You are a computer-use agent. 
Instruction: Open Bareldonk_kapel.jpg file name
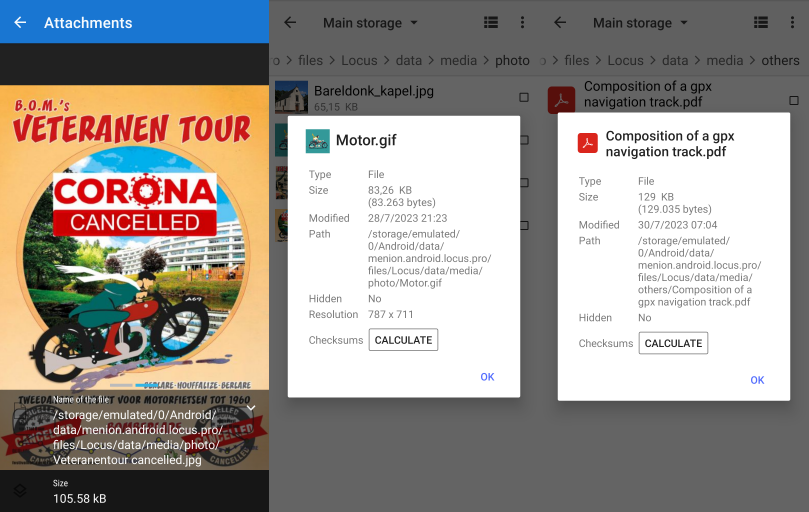point(374,91)
